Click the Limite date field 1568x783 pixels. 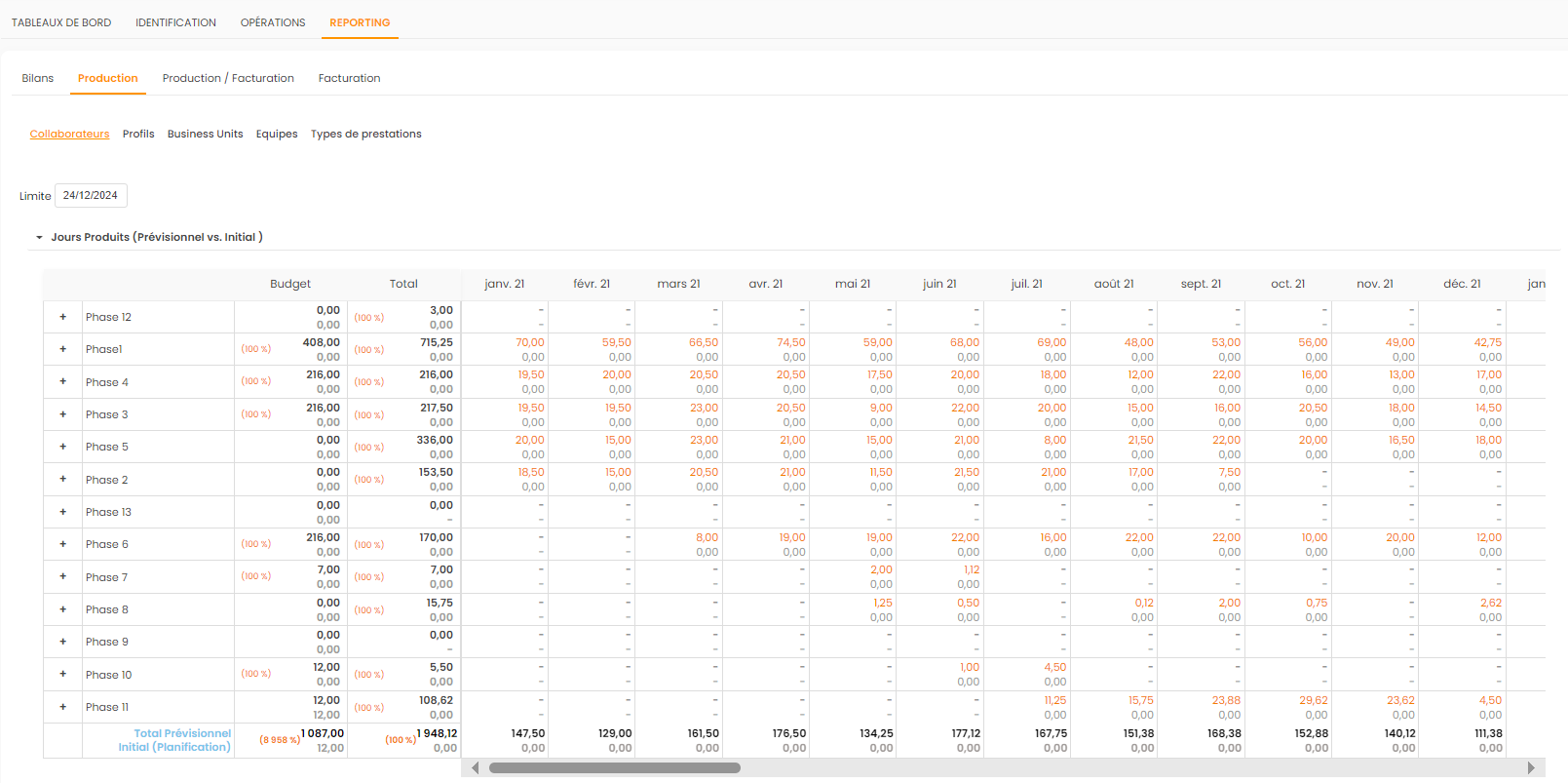click(91, 195)
